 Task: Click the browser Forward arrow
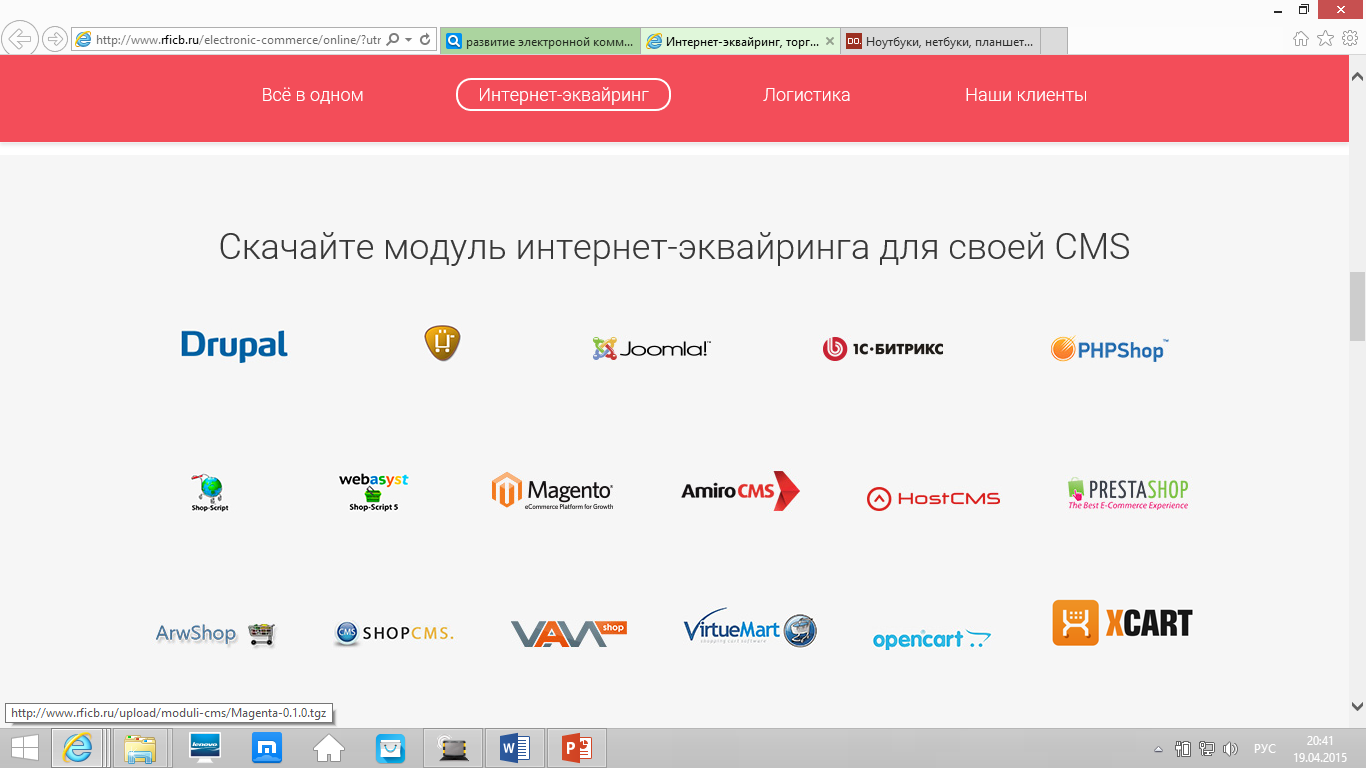[x=54, y=39]
